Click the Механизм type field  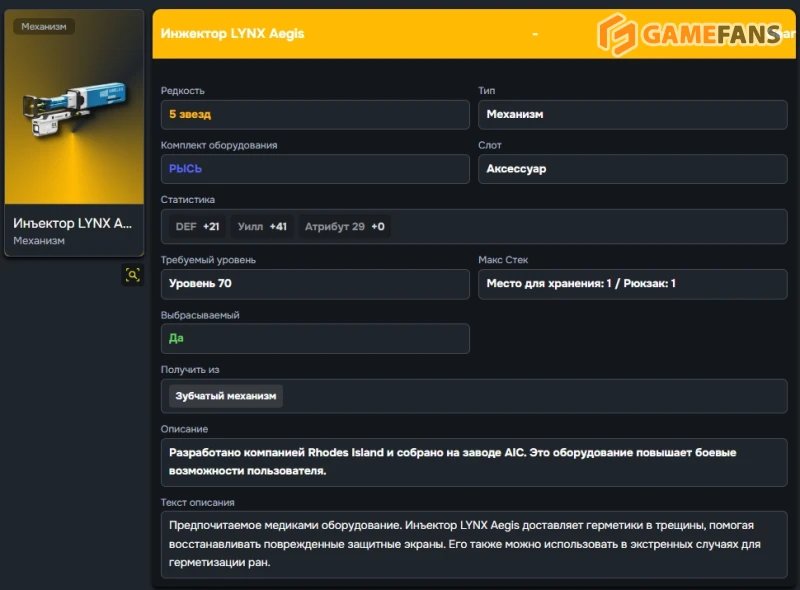(x=632, y=115)
